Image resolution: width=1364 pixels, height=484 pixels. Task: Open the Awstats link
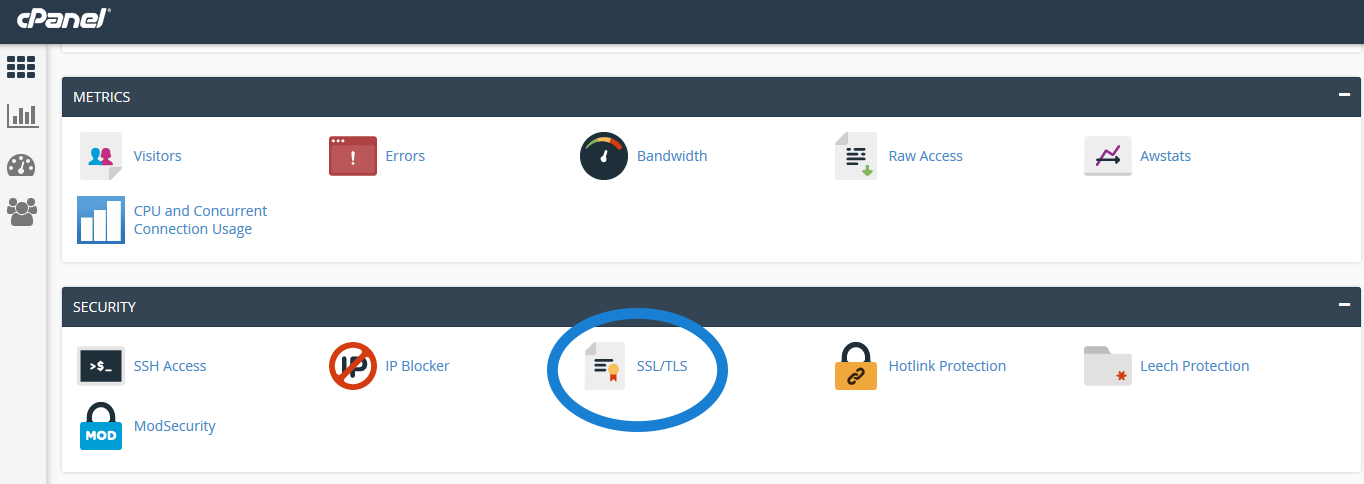1166,156
